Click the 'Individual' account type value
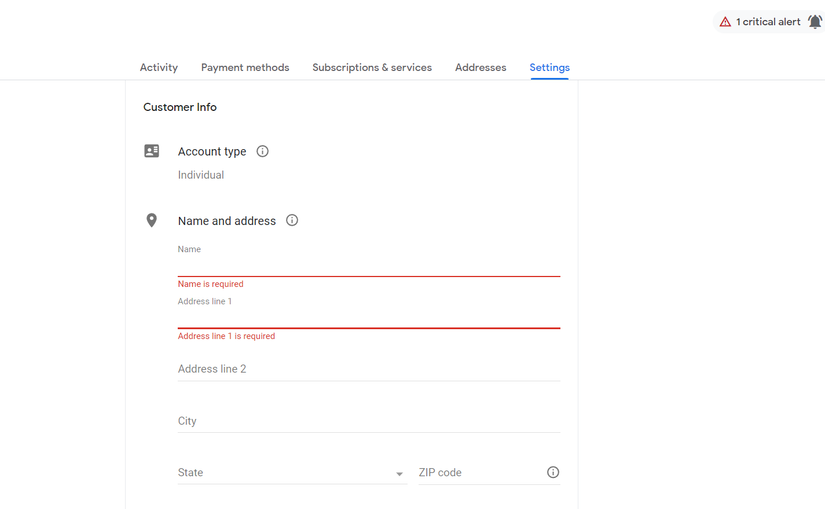The height and width of the screenshot is (509, 825). [201, 175]
